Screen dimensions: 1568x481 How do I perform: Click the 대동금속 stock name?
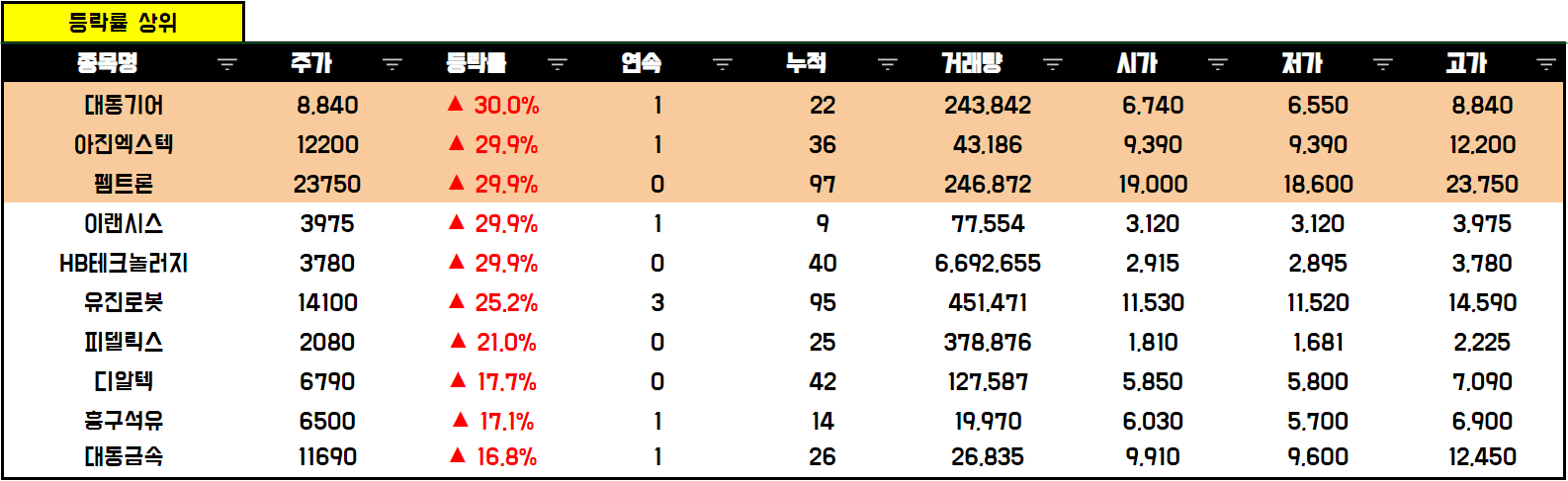tap(124, 456)
